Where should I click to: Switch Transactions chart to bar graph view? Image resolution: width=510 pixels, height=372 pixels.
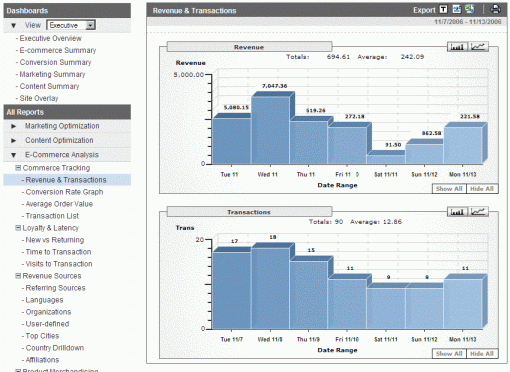457,212
